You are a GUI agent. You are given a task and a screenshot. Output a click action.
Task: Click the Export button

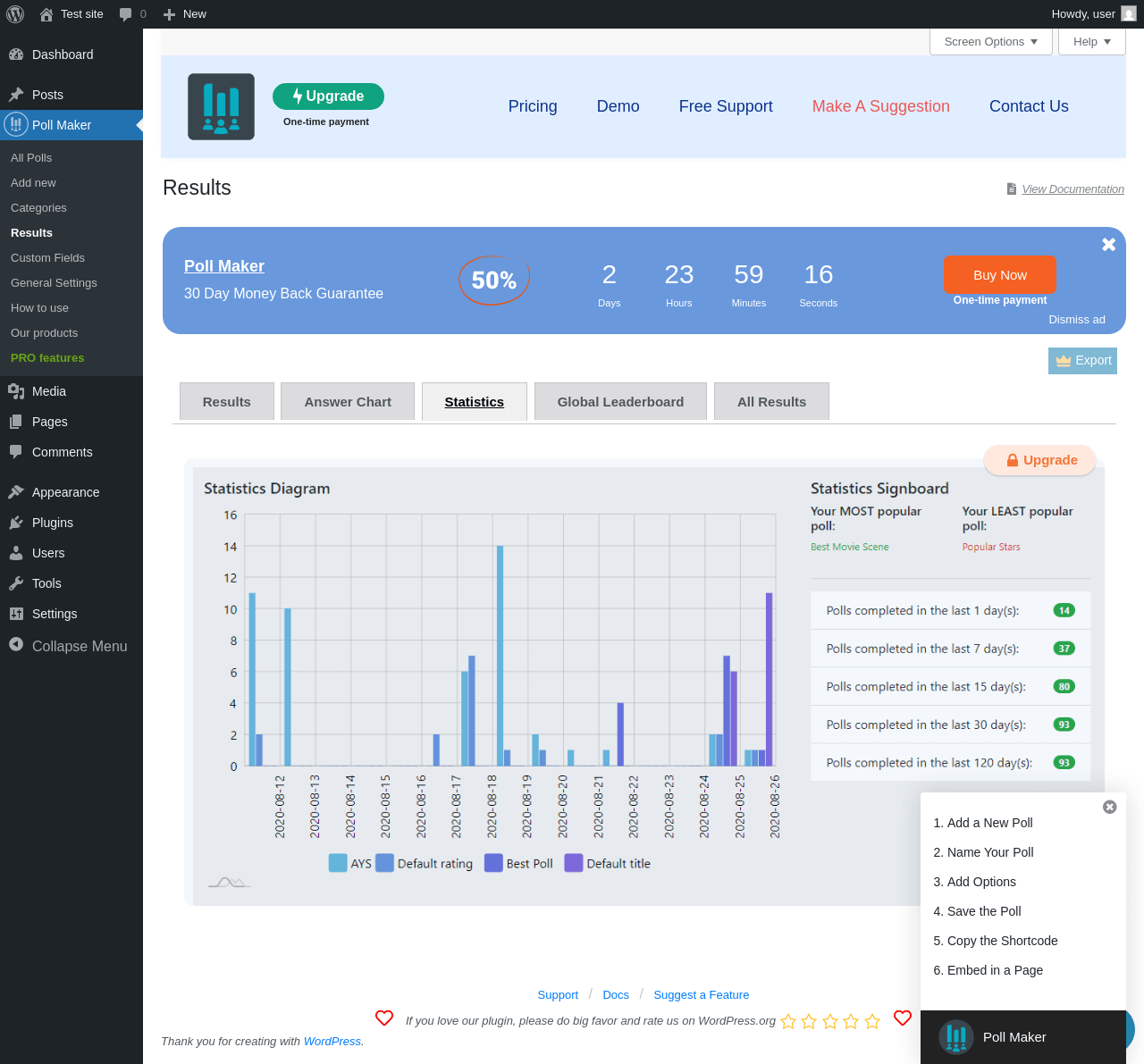1082,361
